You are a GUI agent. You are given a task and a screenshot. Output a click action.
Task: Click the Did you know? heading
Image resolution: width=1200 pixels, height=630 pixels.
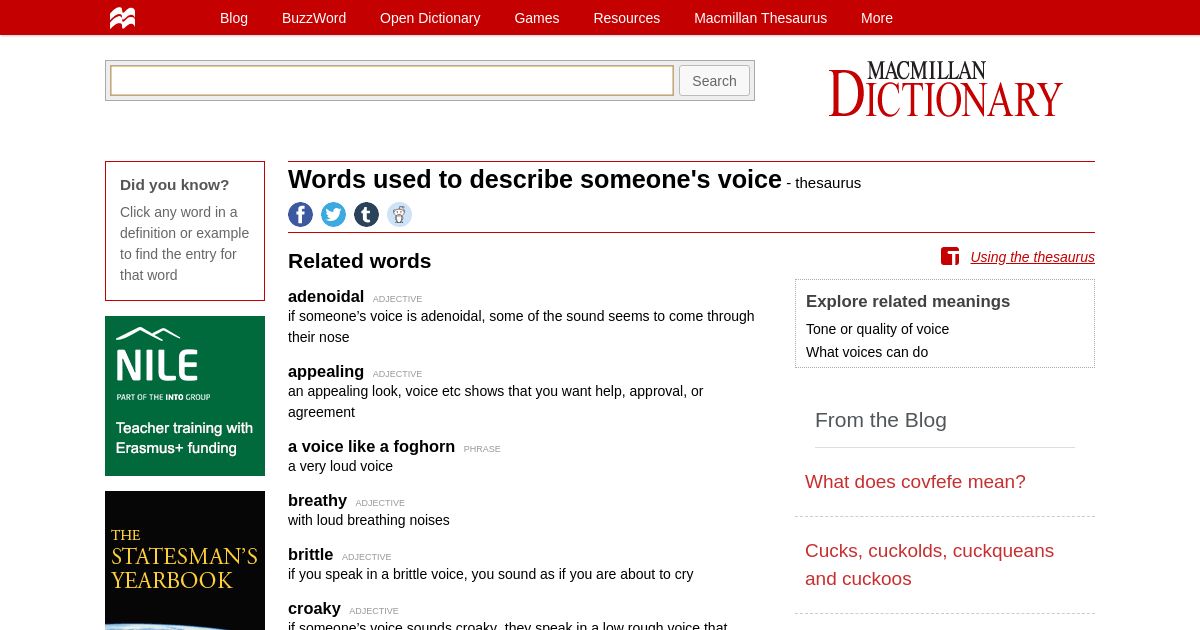click(175, 185)
